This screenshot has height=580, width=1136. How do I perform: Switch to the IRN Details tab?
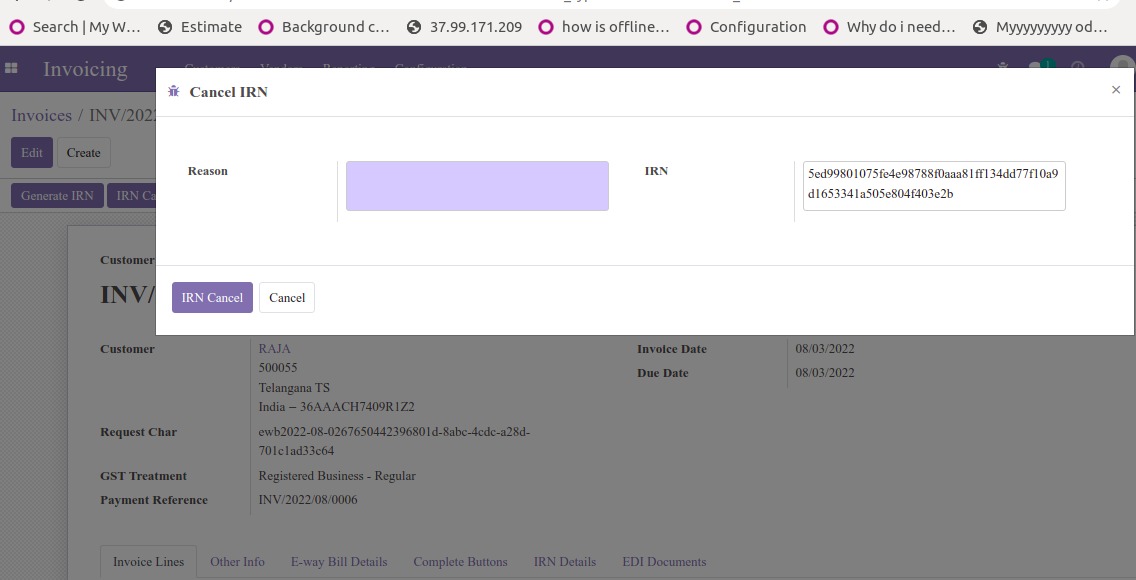pos(564,562)
